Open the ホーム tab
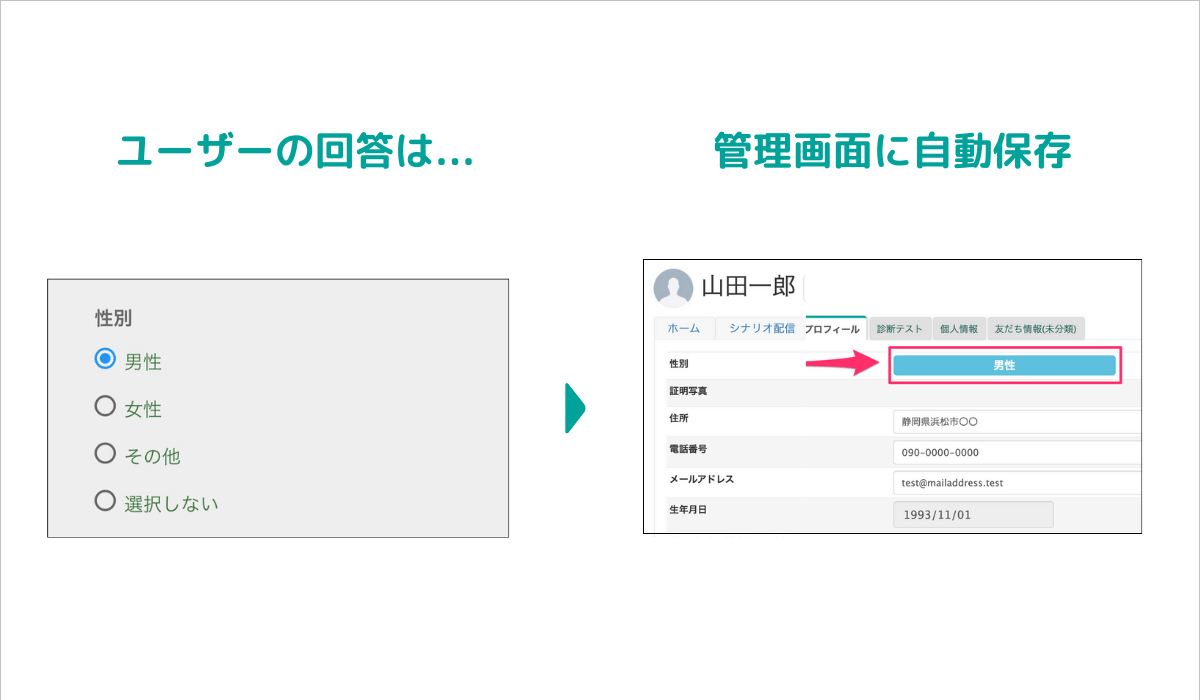Image resolution: width=1200 pixels, height=700 pixels. click(x=683, y=328)
